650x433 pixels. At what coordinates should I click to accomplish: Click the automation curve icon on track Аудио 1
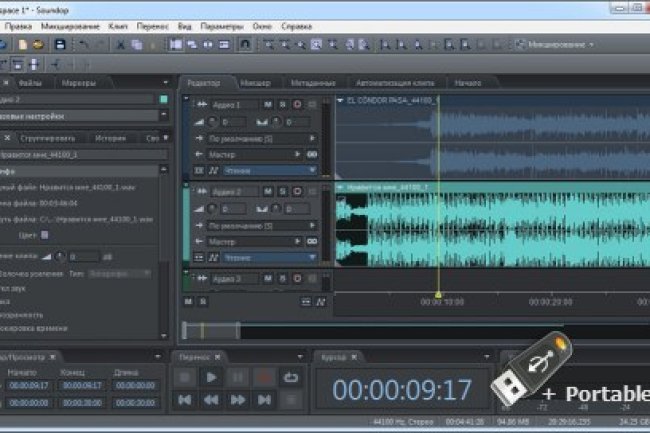[x=213, y=170]
